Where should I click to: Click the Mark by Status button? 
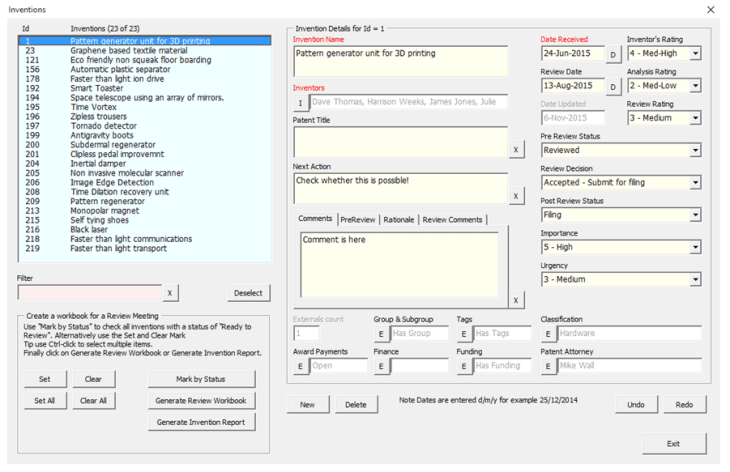coord(201,380)
